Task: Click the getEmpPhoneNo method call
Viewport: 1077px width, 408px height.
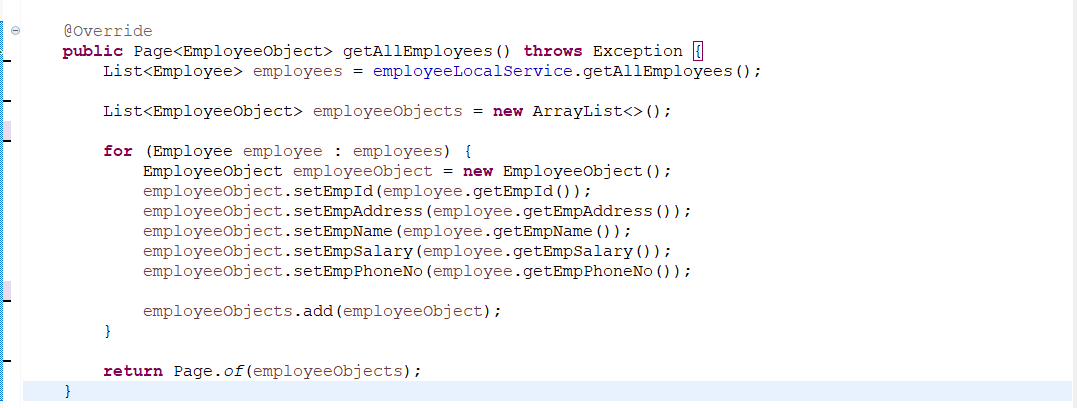Action: click(x=587, y=271)
